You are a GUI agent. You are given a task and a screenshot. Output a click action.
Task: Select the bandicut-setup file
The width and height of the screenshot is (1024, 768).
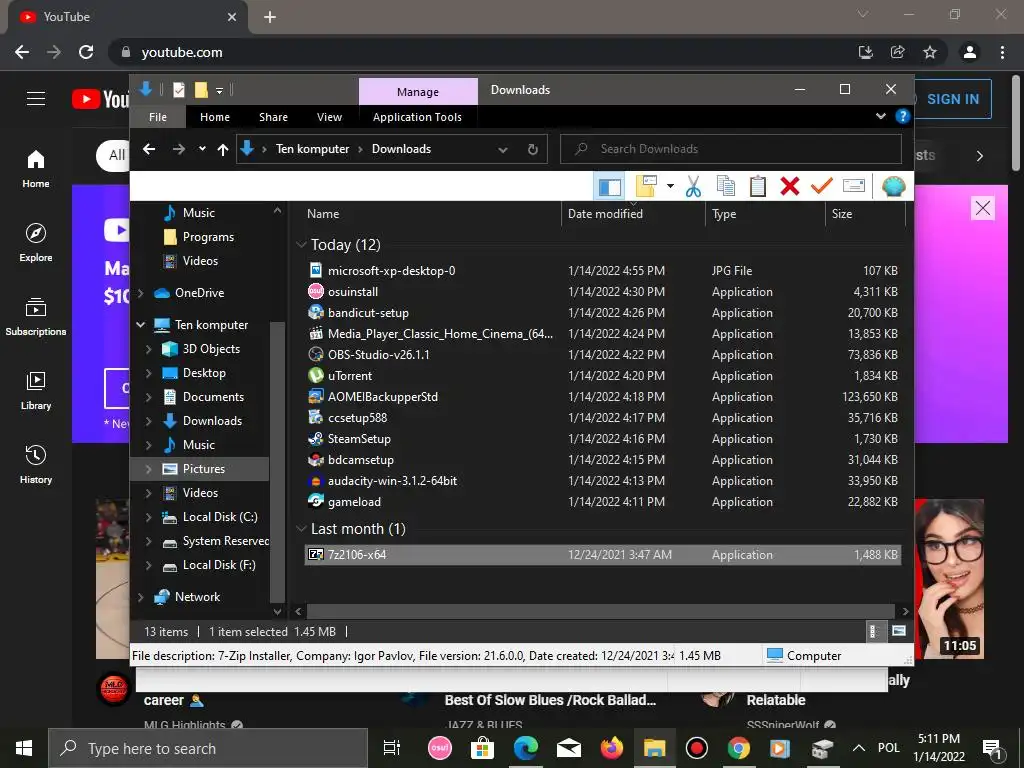pos(603,312)
